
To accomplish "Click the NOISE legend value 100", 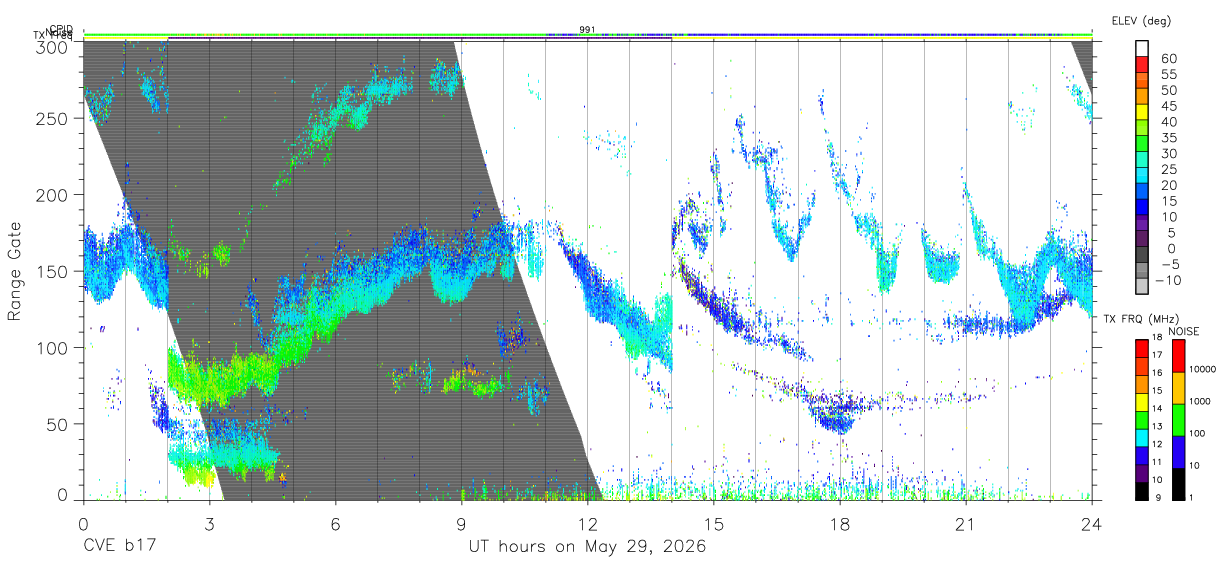I will coord(1195,434).
